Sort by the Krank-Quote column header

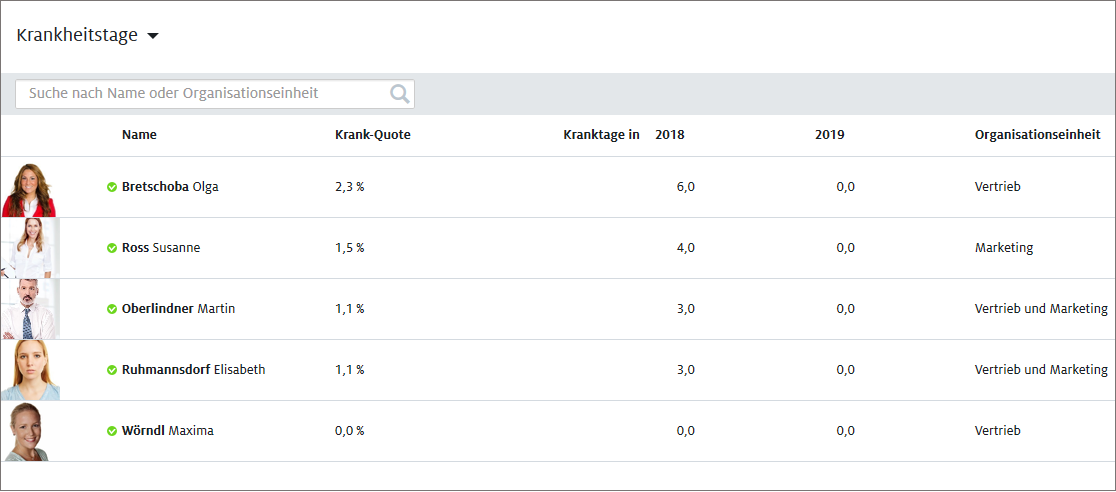[372, 135]
